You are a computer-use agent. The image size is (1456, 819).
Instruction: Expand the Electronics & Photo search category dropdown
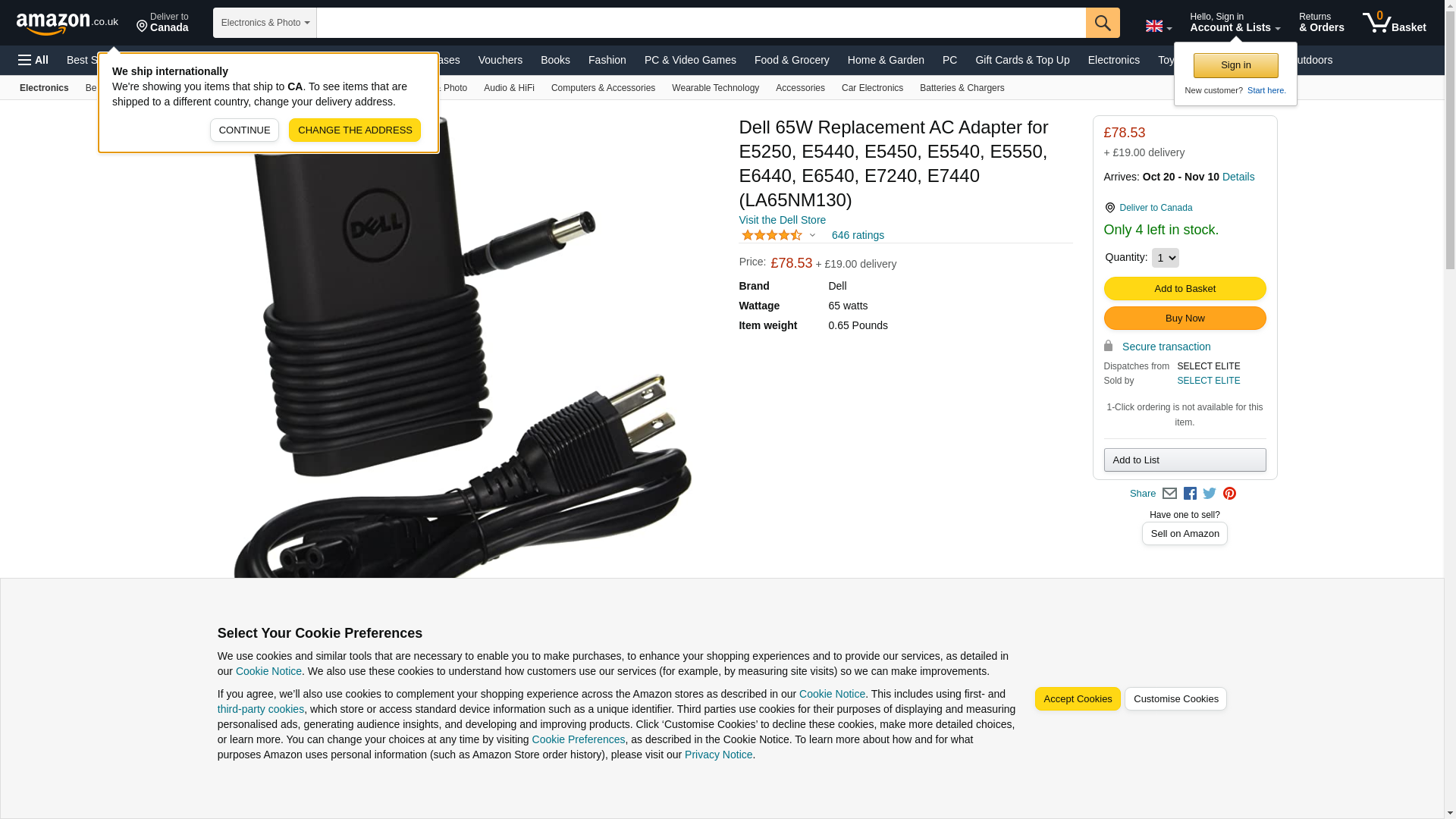tap(265, 23)
